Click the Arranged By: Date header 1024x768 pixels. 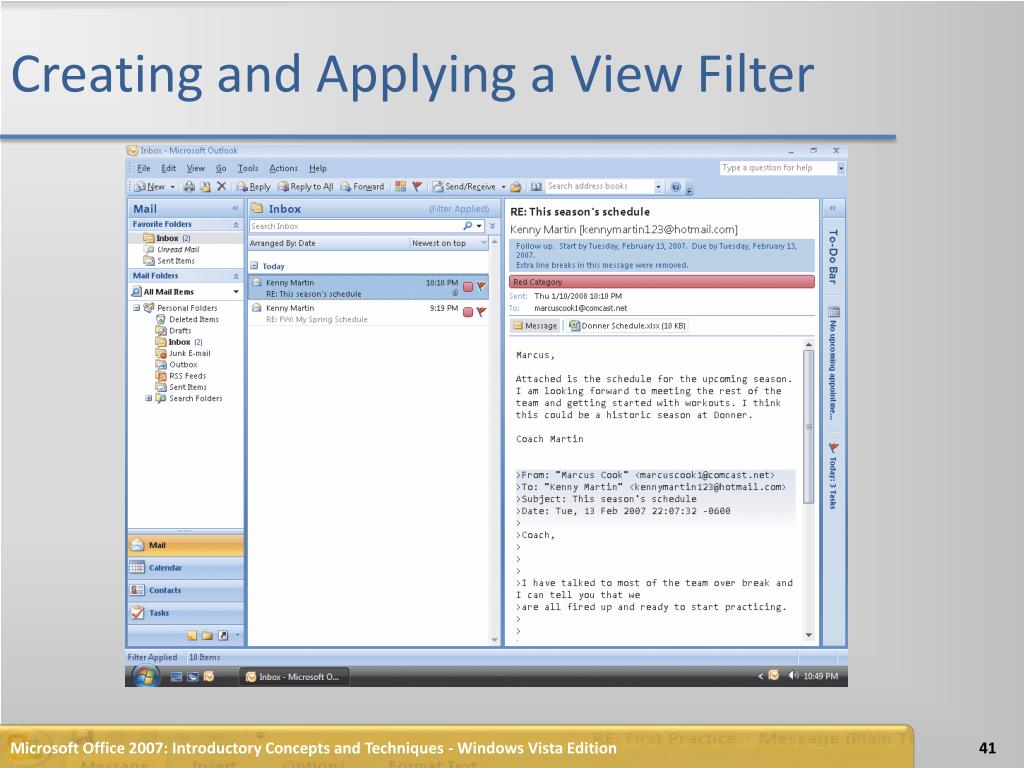[328, 243]
